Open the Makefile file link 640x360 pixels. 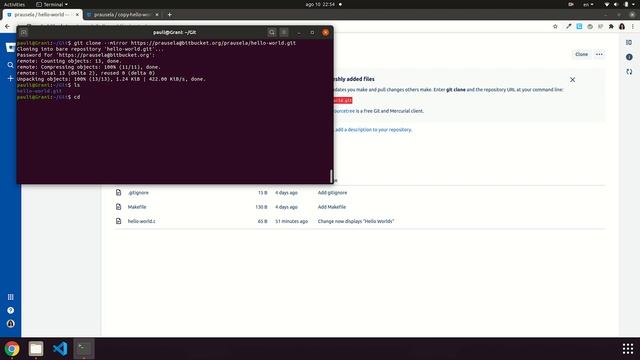(137, 207)
